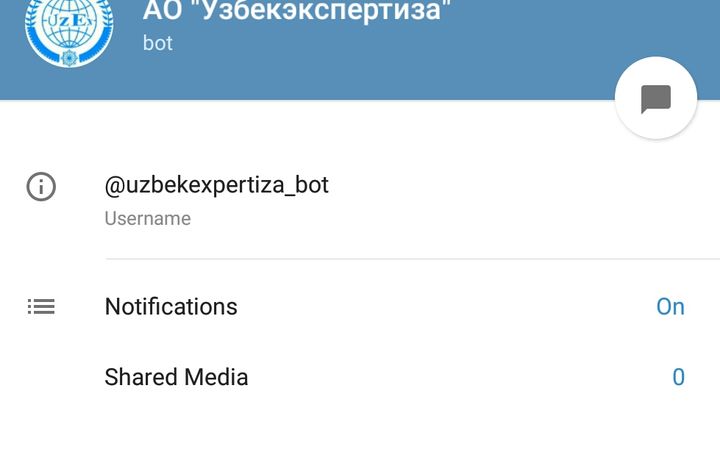Tap the divider line under Username

pyautogui.click(x=412, y=259)
